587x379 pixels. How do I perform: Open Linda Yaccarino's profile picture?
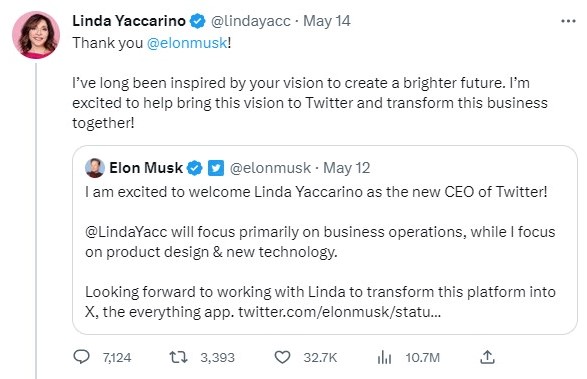36,35
